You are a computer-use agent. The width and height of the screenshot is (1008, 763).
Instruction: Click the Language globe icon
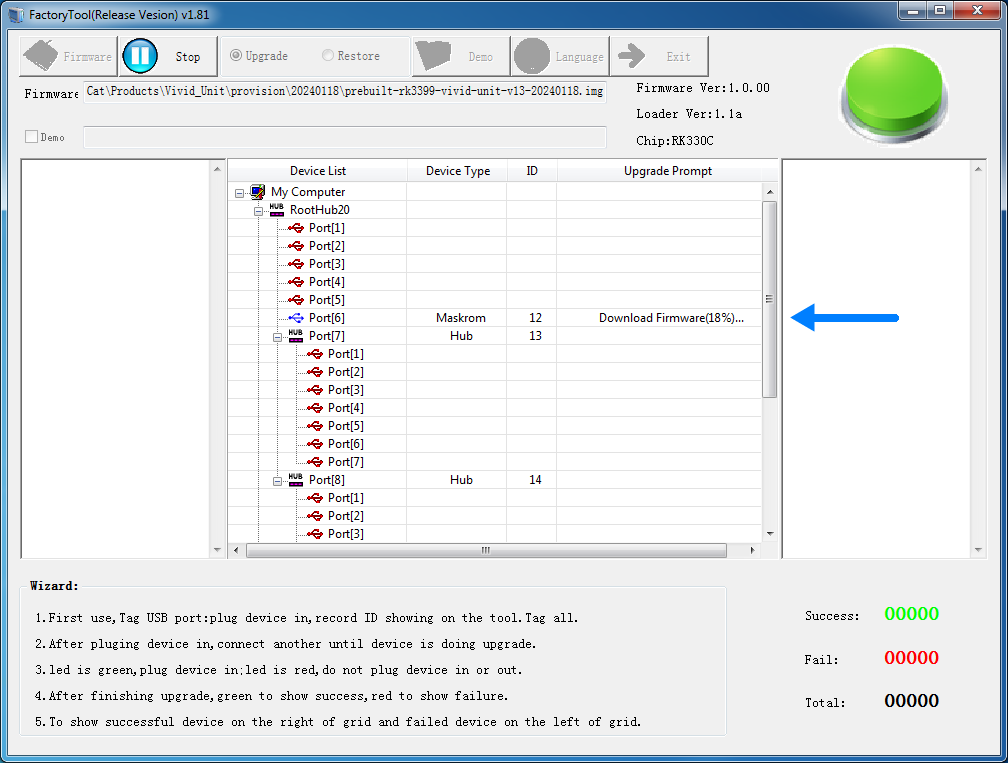tap(532, 57)
